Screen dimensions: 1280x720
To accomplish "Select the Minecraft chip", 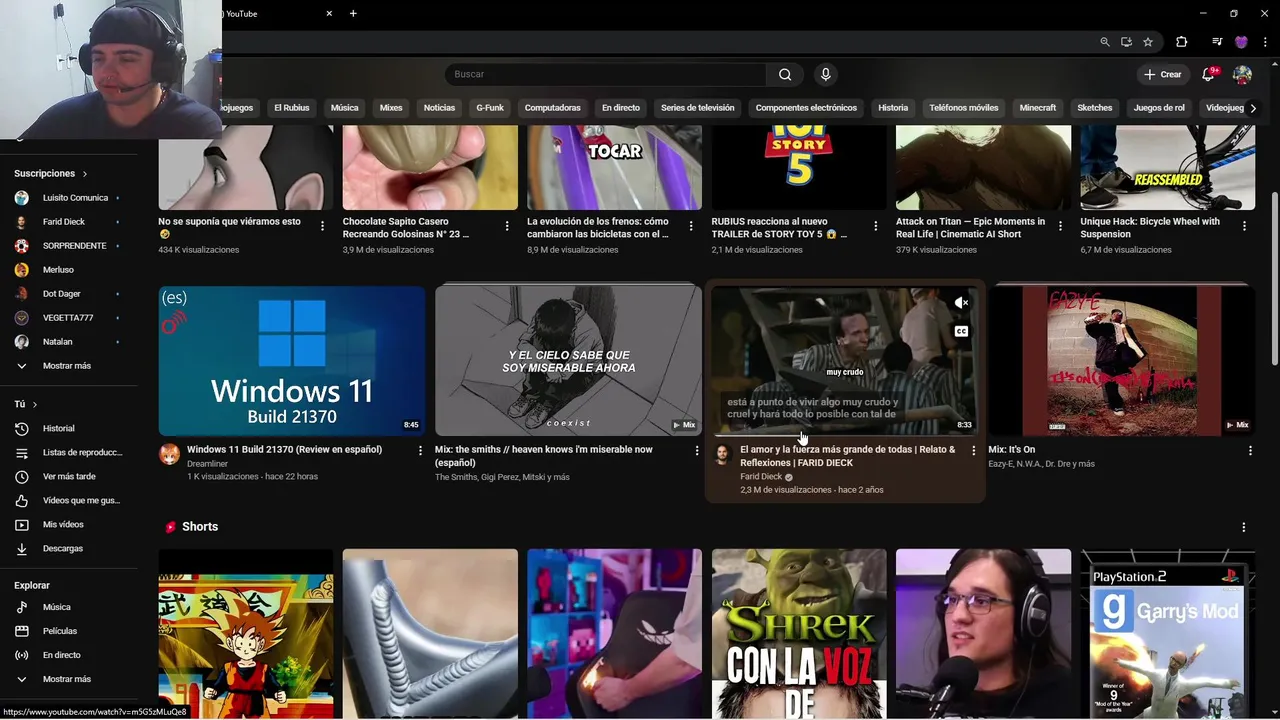I will tap(1037, 108).
